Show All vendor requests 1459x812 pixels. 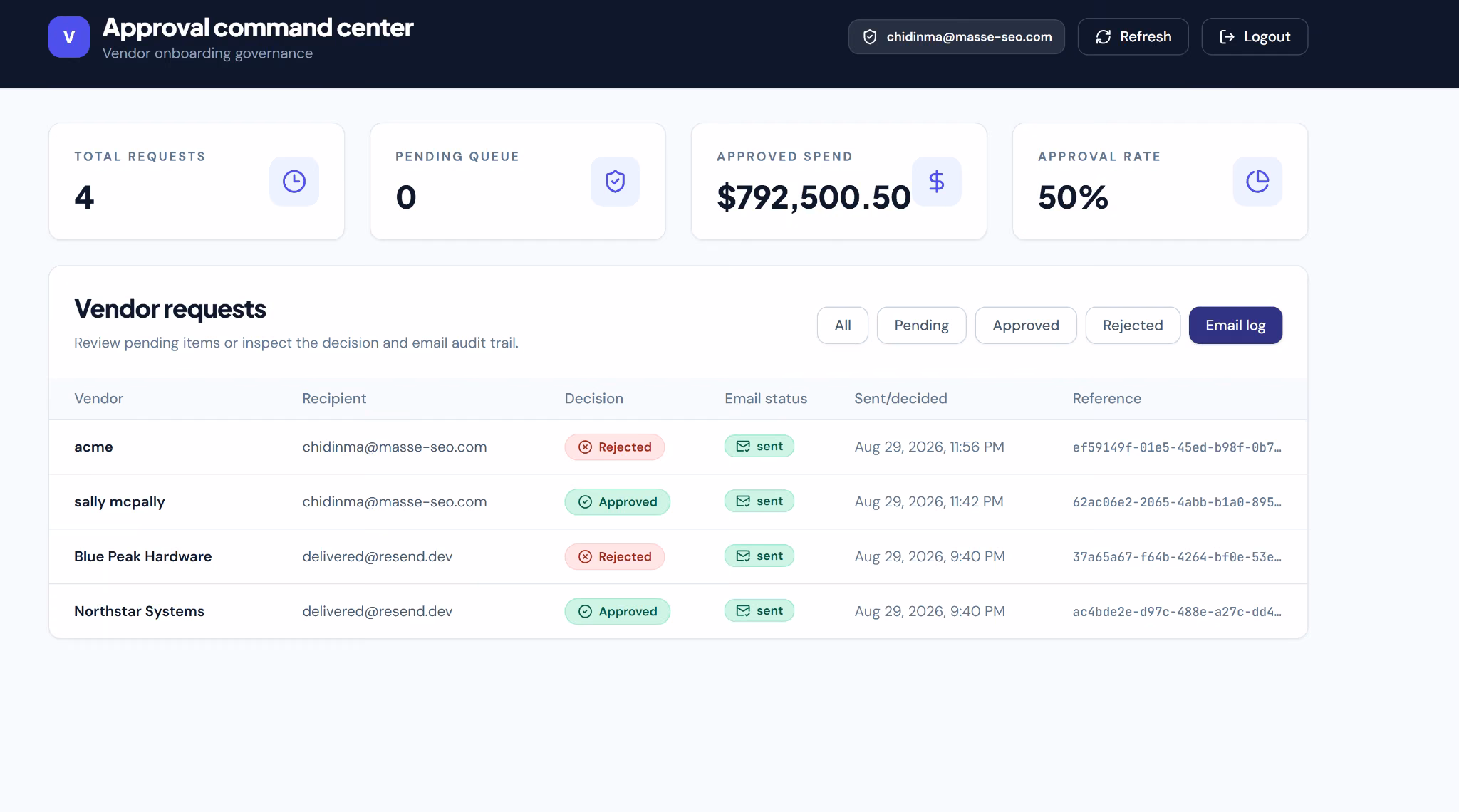[x=843, y=326]
